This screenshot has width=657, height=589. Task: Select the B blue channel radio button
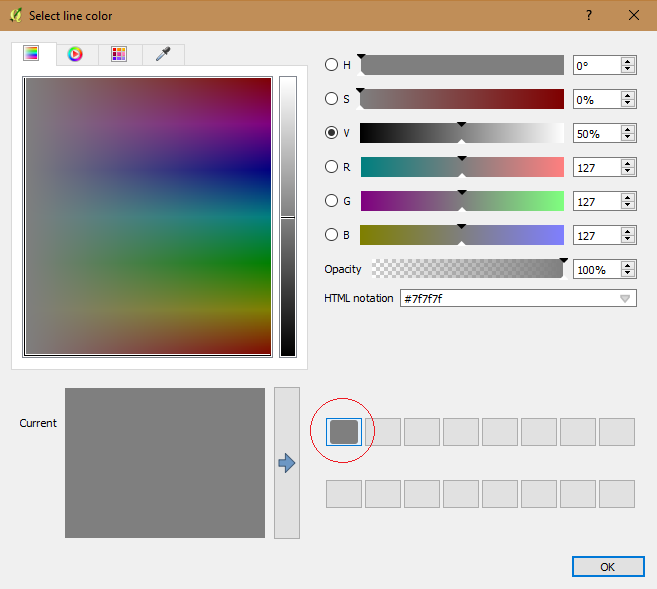[332, 235]
